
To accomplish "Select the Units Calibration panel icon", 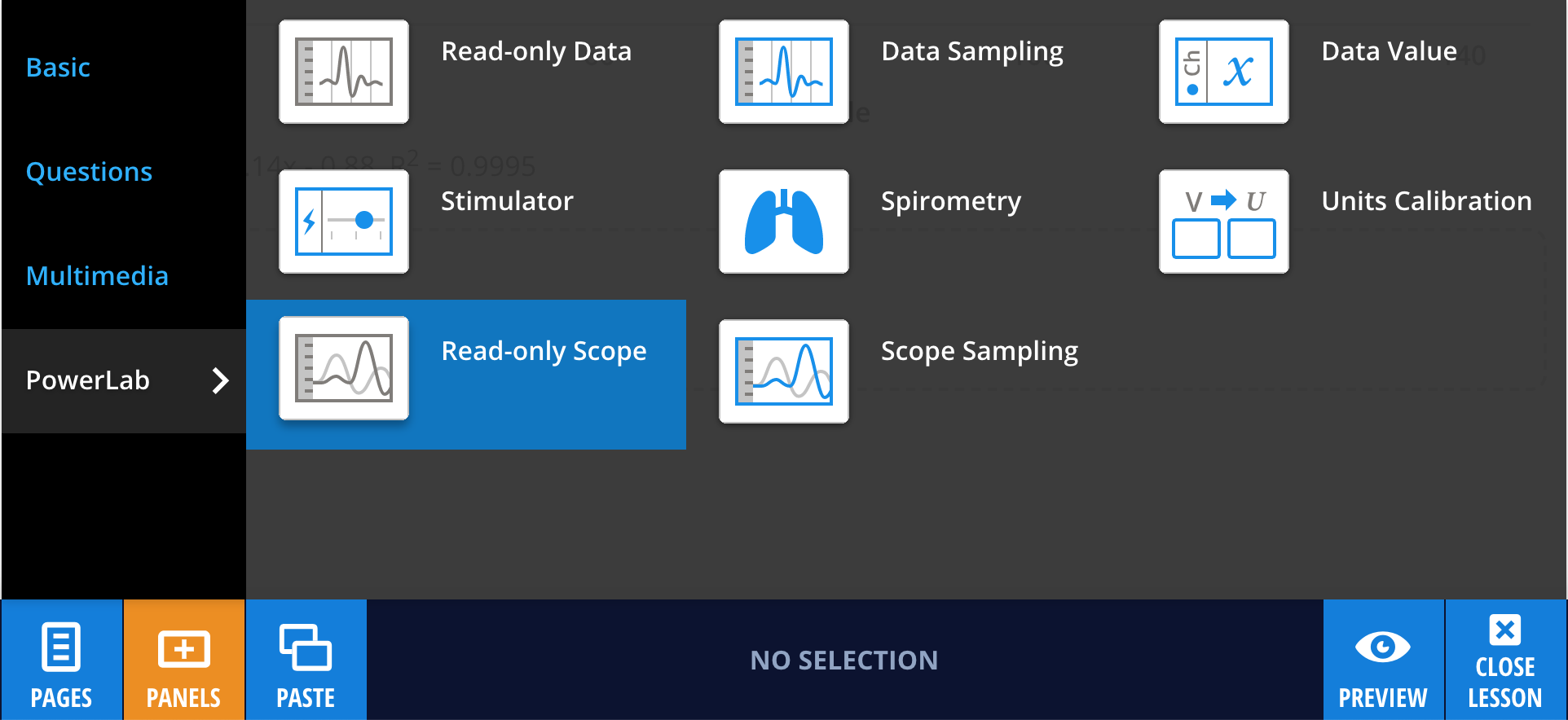I will tap(1223, 221).
